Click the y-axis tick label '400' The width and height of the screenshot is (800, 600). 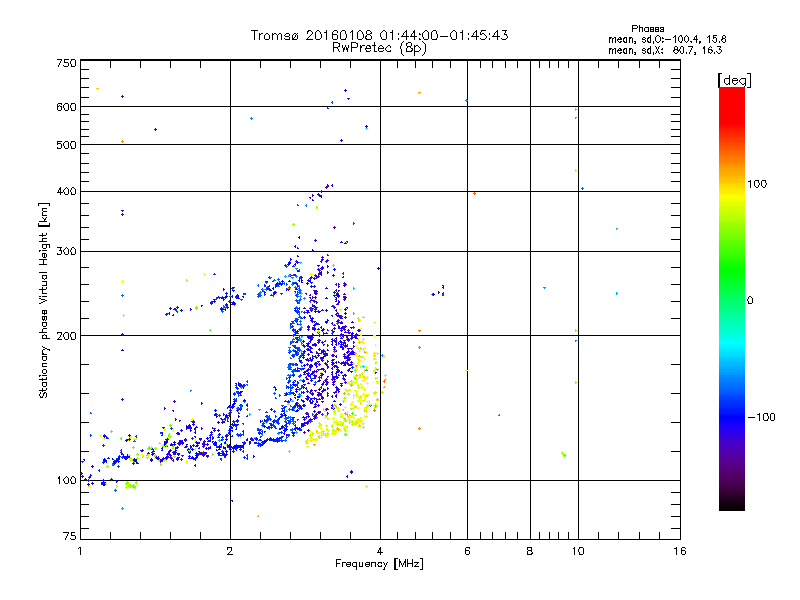point(66,192)
